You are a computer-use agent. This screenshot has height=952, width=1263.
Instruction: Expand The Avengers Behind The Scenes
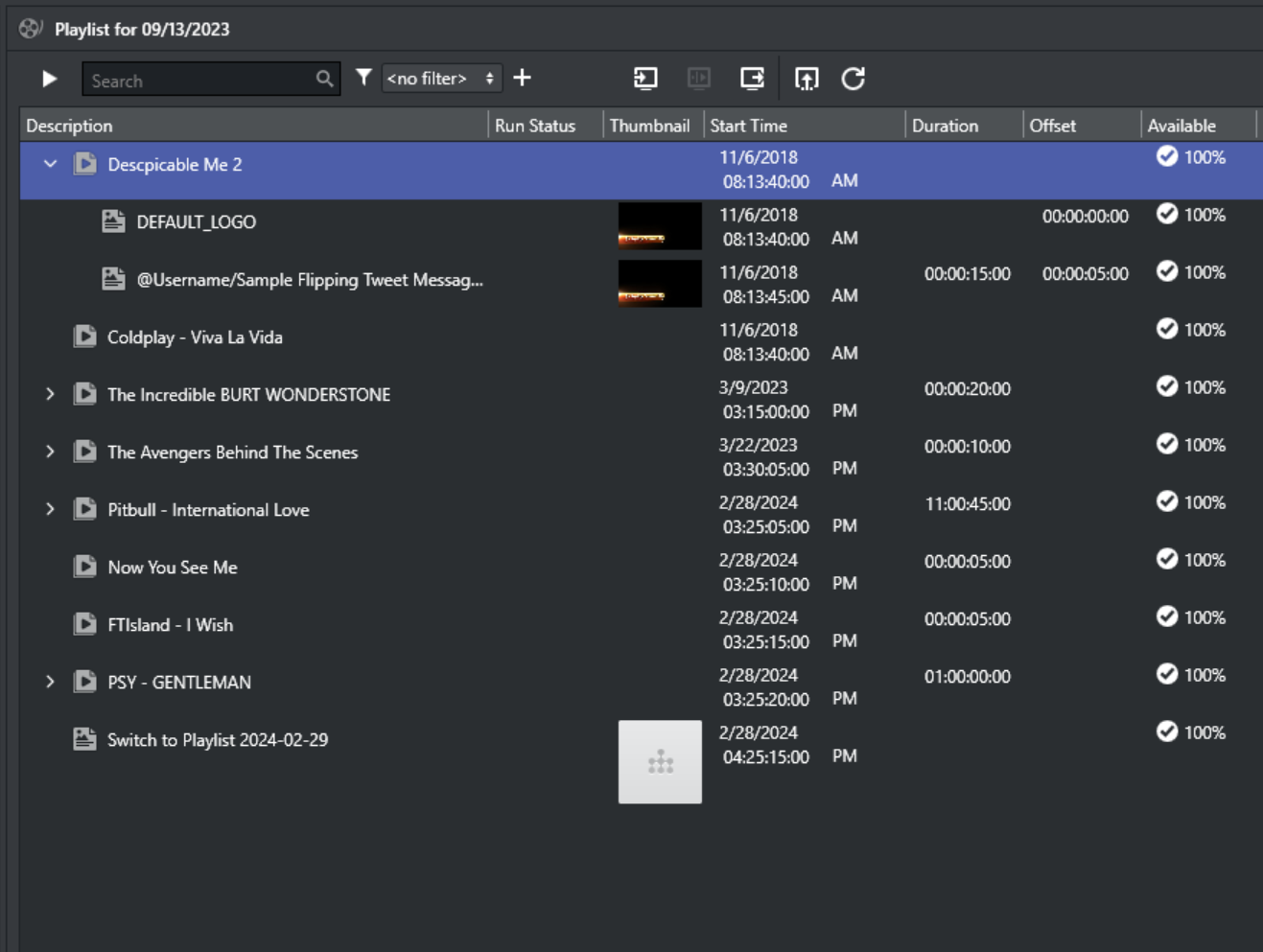50,452
